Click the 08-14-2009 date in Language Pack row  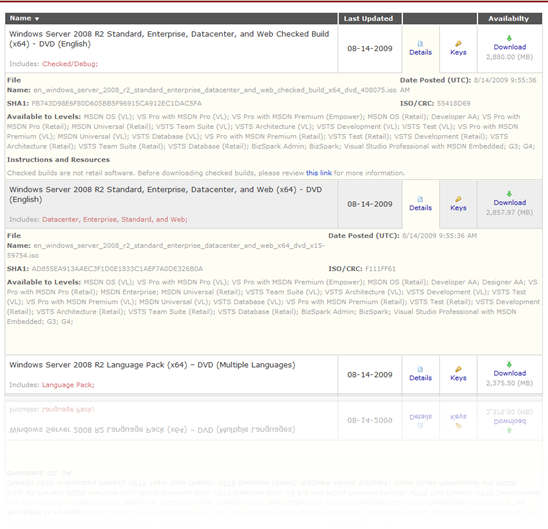pyautogui.click(x=370, y=375)
